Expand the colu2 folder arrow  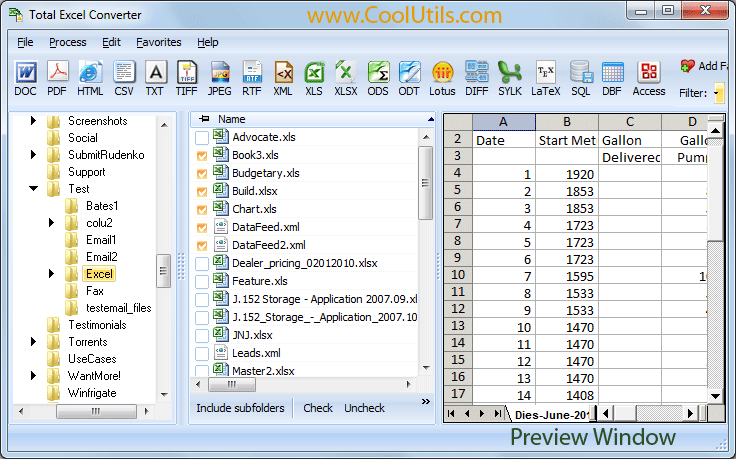click(x=52, y=222)
